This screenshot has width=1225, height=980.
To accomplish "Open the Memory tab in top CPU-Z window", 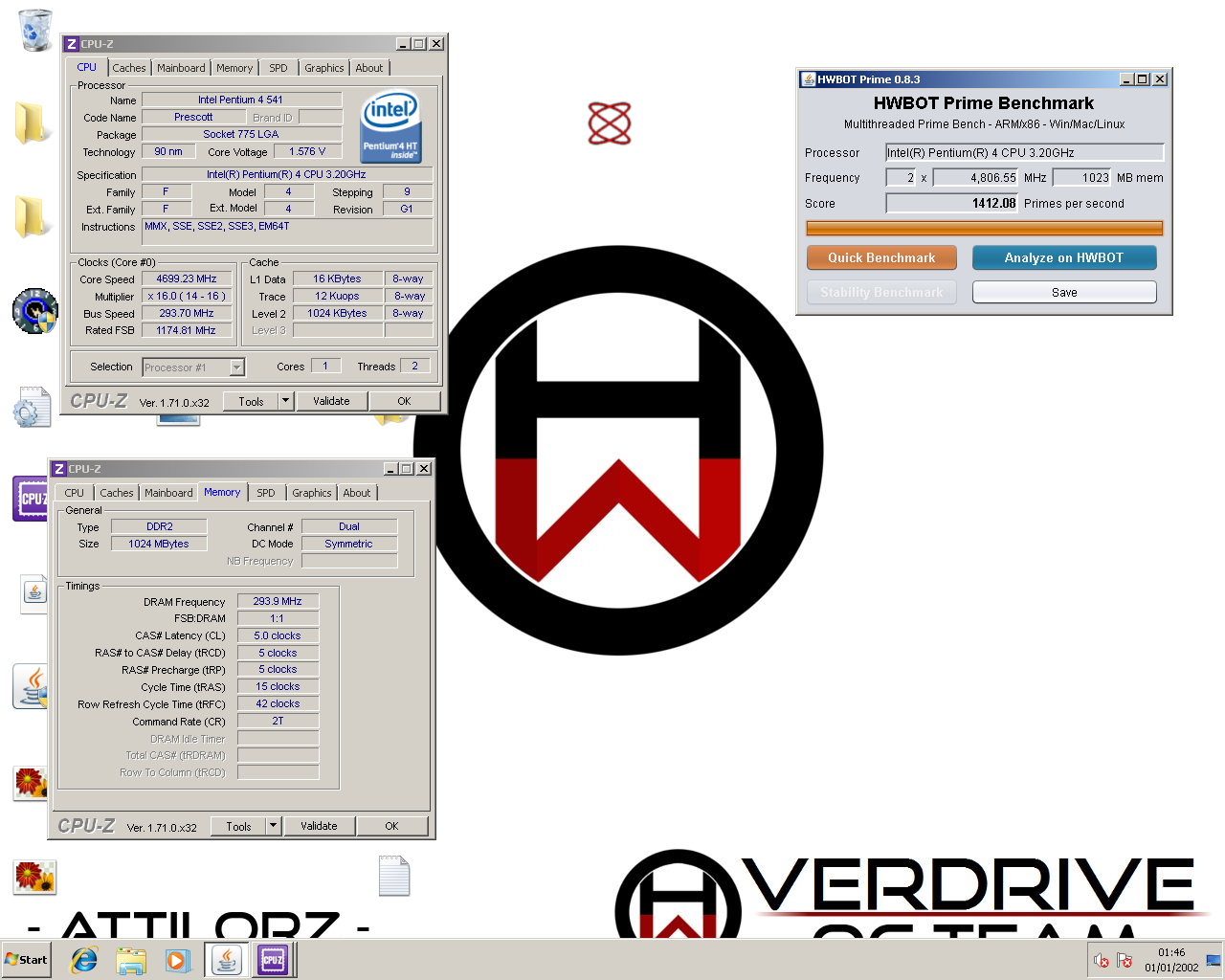I will pyautogui.click(x=234, y=68).
